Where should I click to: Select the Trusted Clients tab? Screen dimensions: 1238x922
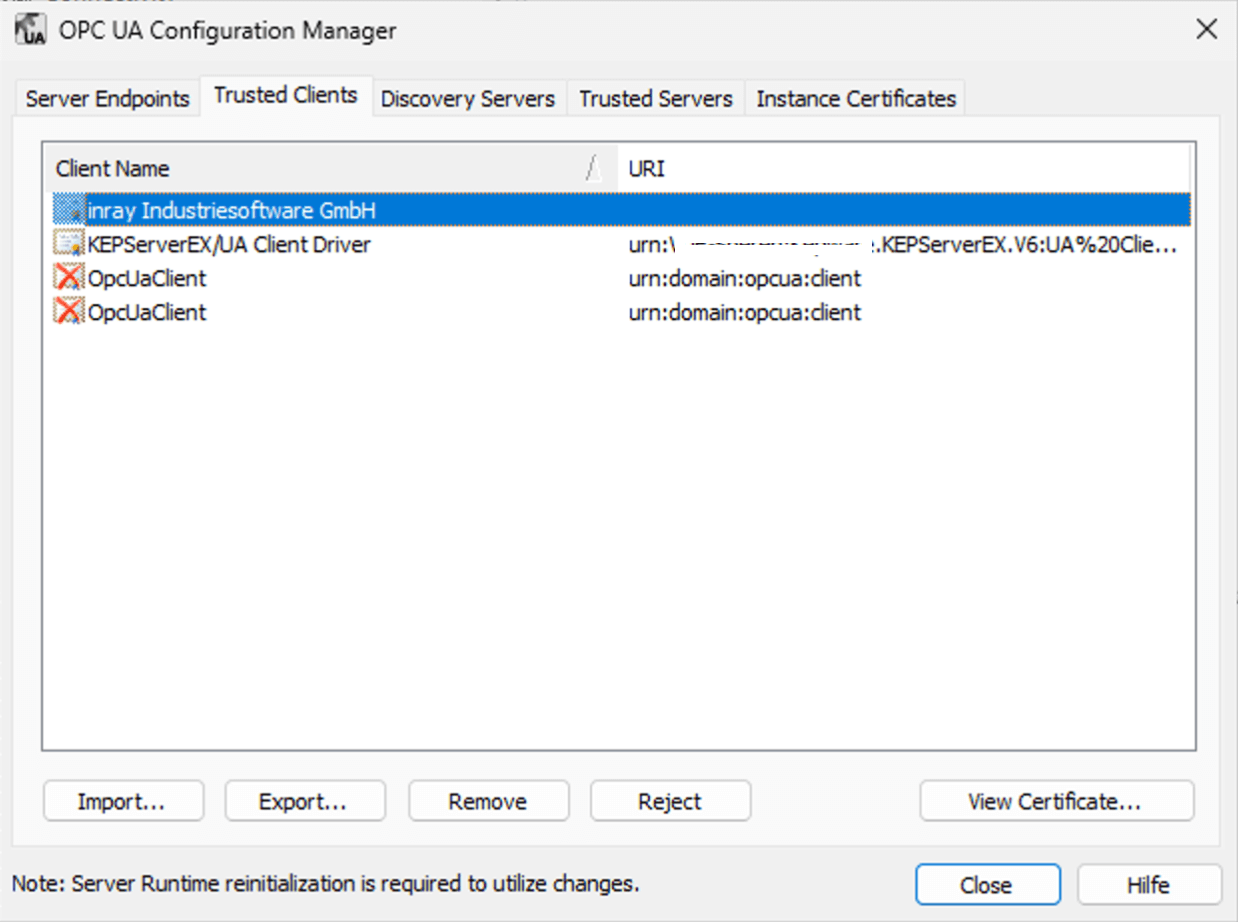point(285,96)
